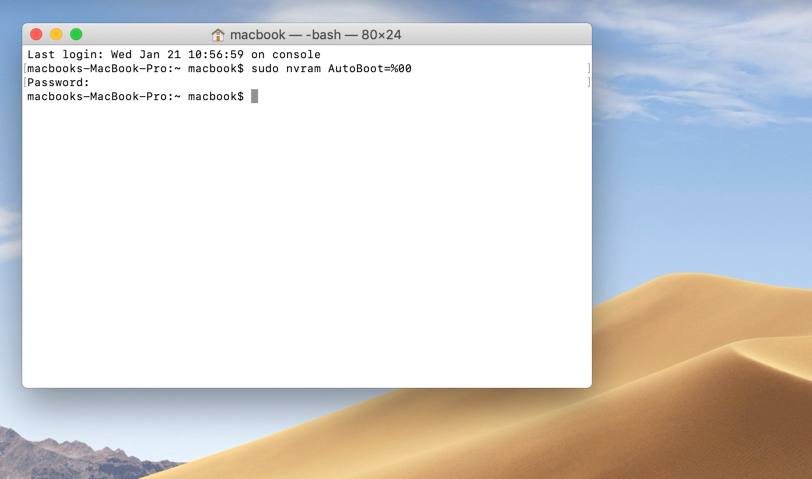Click the left bracket mark beside Password line
812x479 pixels.
tap(25, 82)
